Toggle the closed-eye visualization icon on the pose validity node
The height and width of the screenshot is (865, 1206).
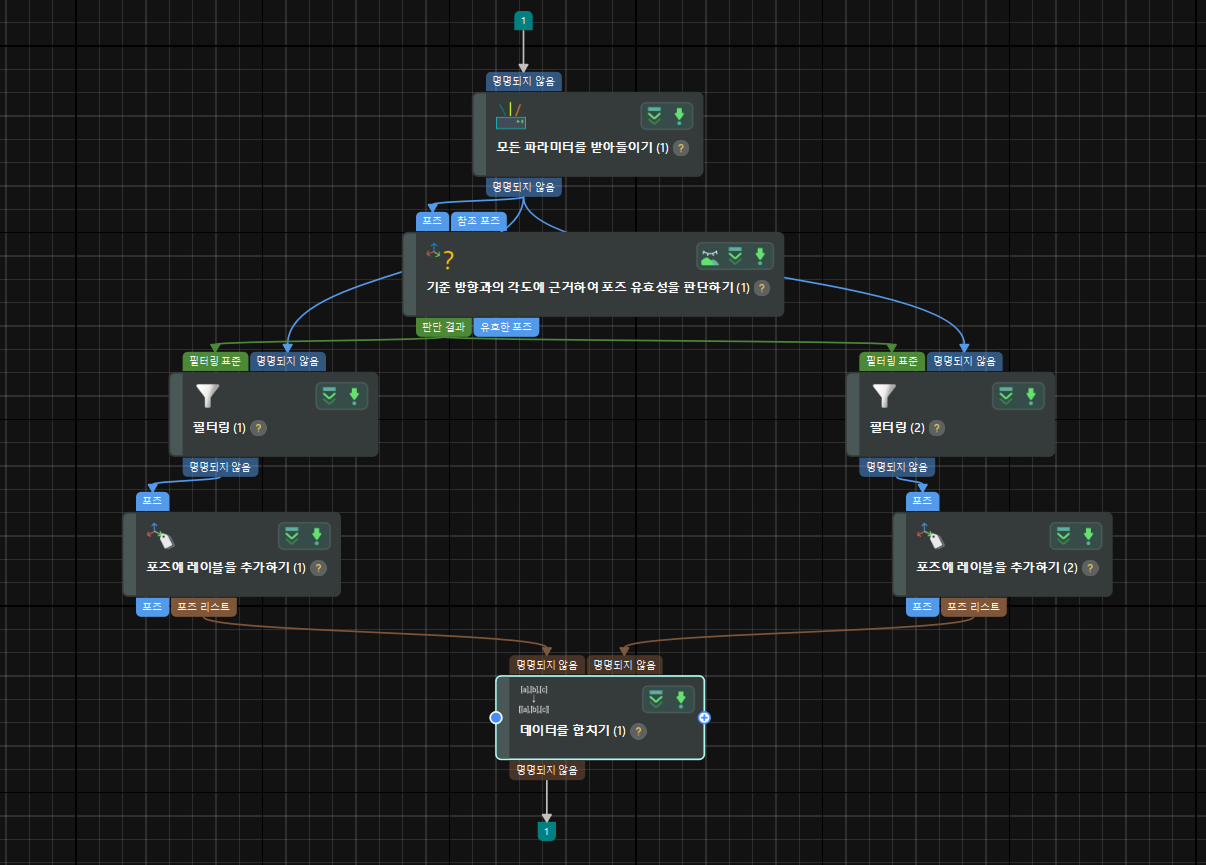pos(710,256)
